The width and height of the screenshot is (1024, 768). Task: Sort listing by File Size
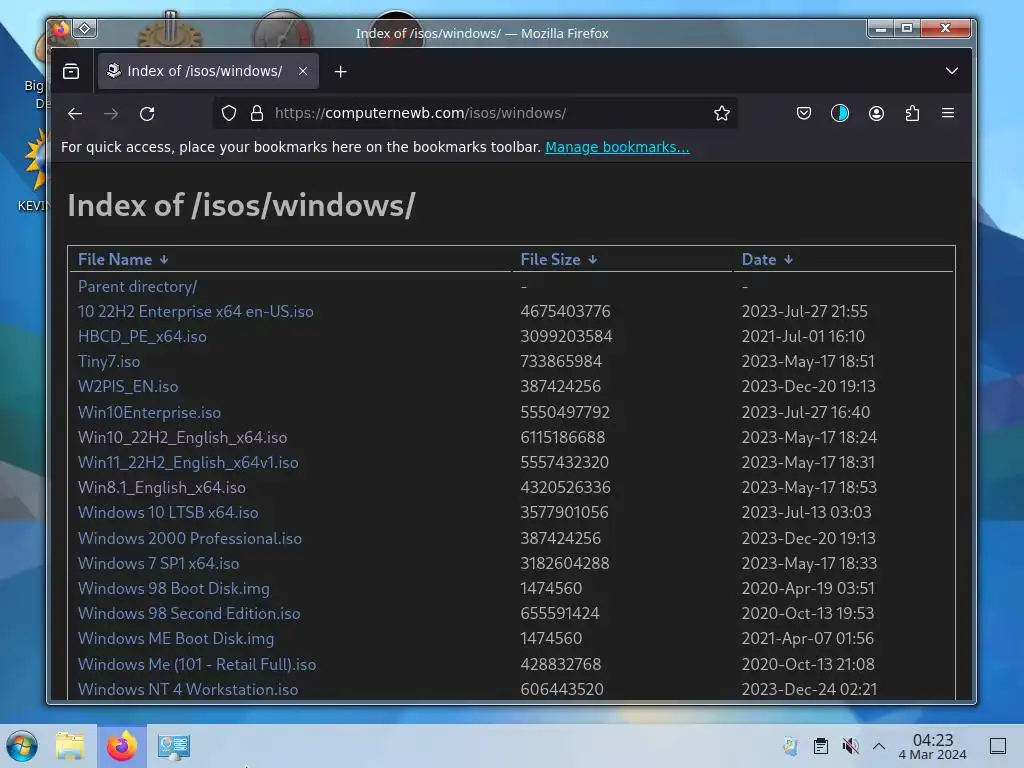pyautogui.click(x=558, y=259)
